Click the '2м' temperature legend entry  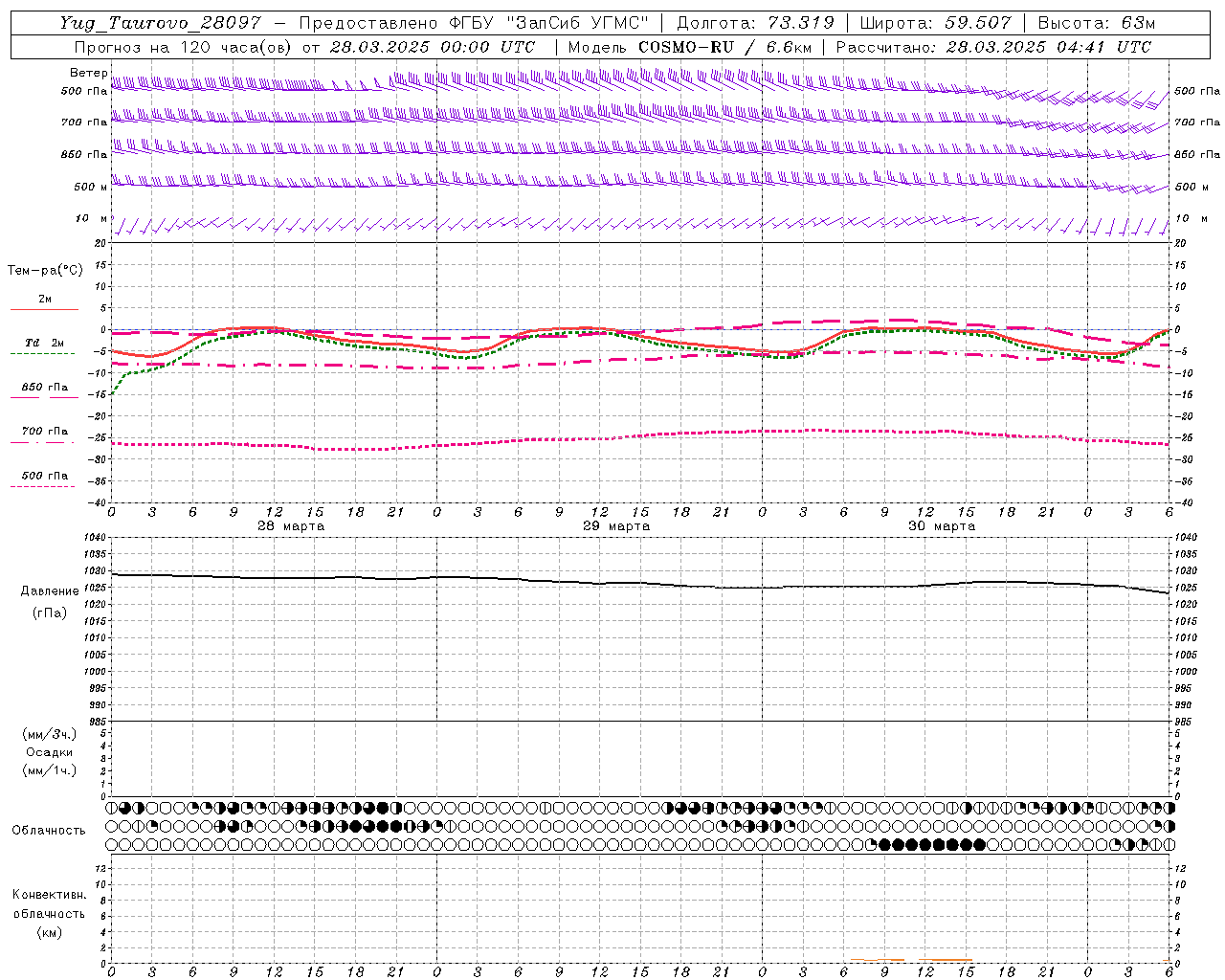45,300
